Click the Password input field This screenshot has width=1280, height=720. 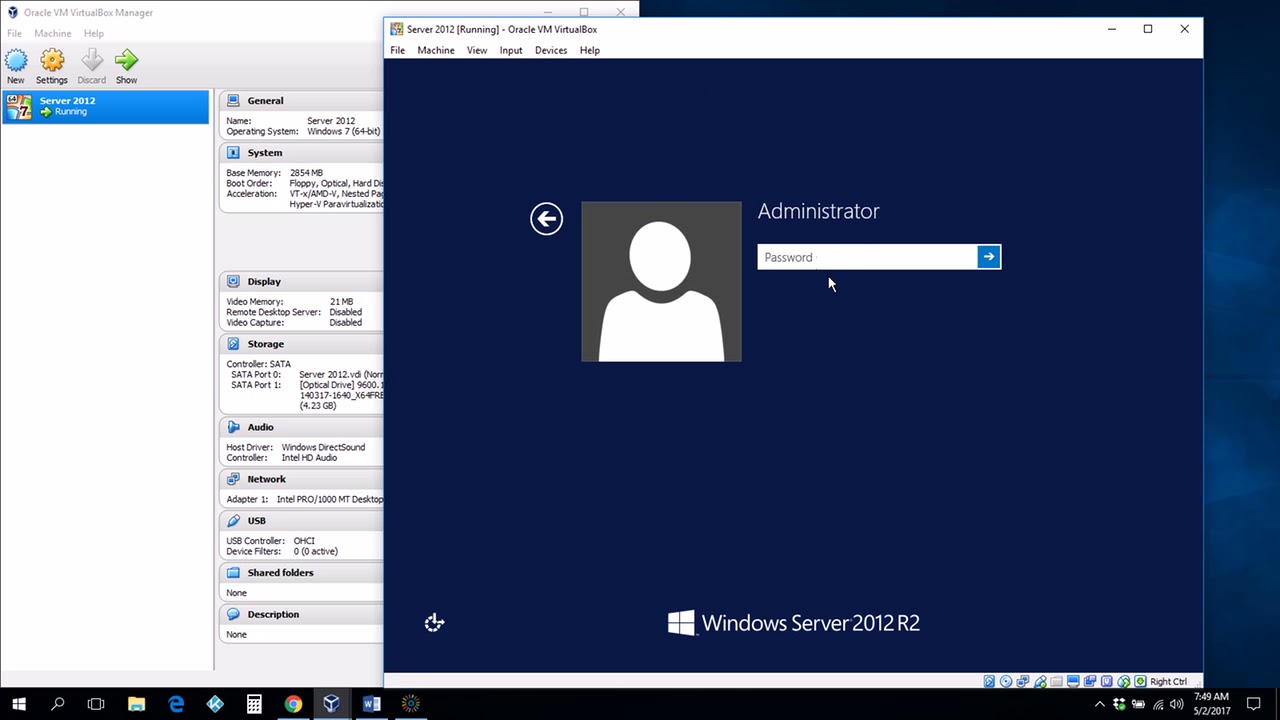coord(867,257)
